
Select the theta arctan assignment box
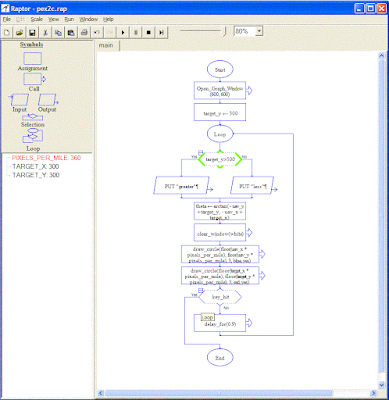click(x=220, y=211)
